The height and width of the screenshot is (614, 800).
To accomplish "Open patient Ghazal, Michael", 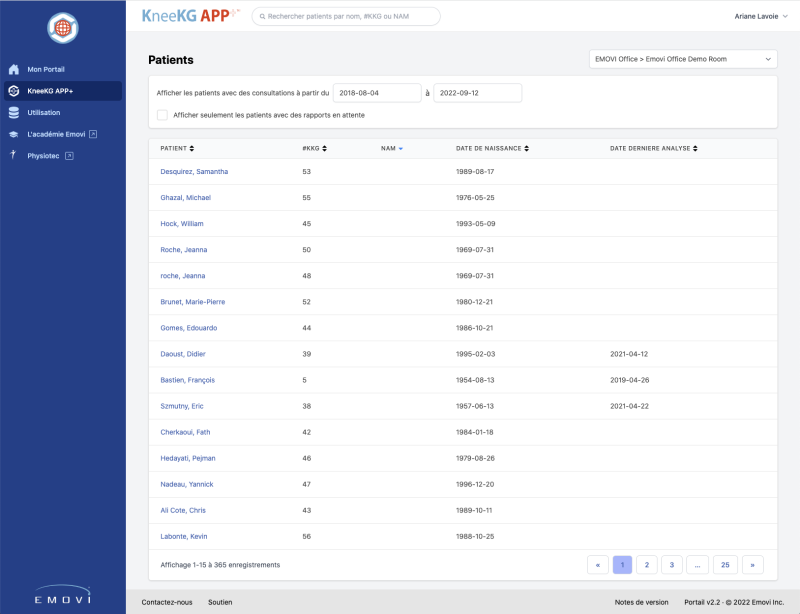I will pyautogui.click(x=185, y=198).
